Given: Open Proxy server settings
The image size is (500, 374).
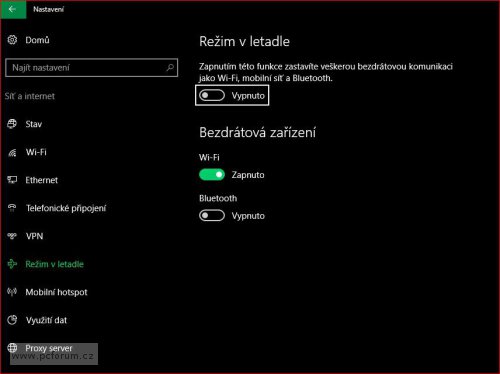Looking at the screenshot, I should [x=49, y=348].
